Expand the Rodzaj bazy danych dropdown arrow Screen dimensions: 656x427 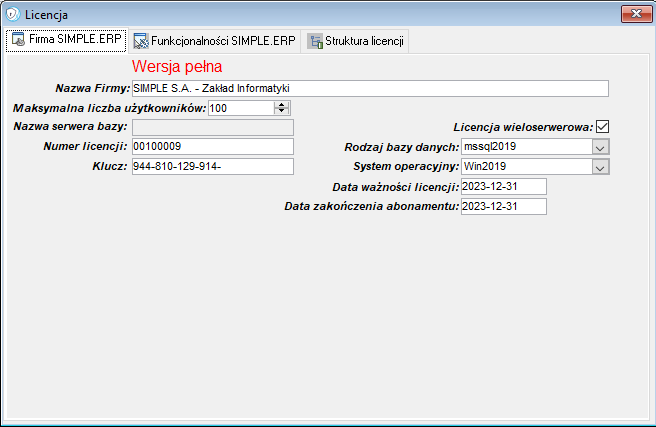(x=600, y=147)
